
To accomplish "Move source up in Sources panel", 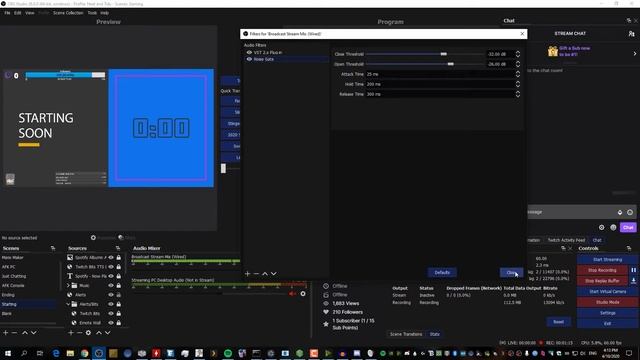I will point(99,333).
